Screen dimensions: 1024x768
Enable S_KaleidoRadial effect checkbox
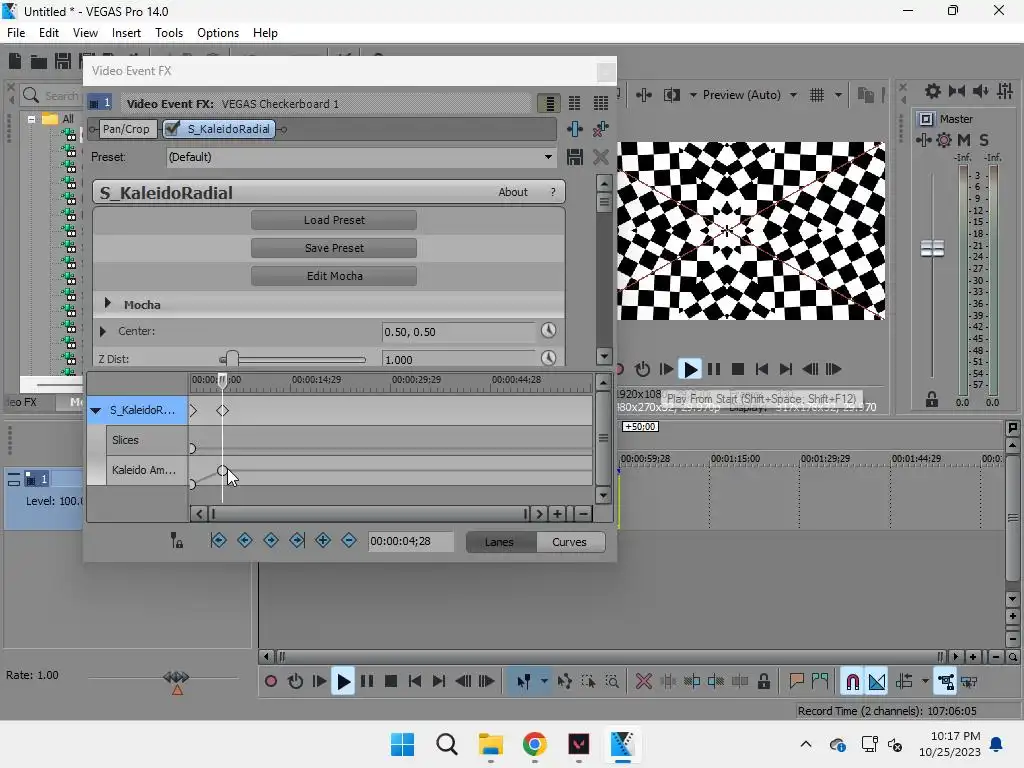pos(172,129)
